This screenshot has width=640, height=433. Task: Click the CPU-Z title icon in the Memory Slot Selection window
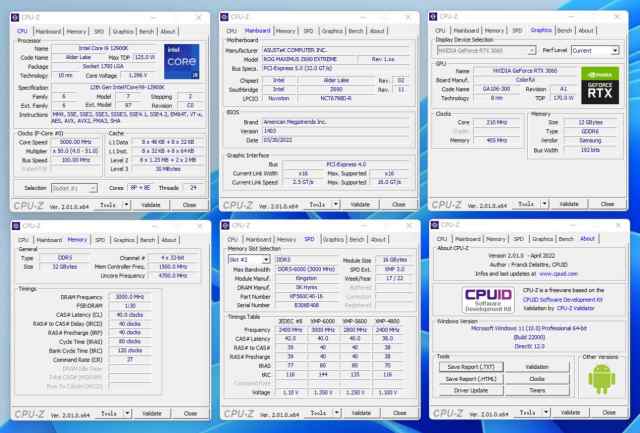pyautogui.click(x=225, y=225)
